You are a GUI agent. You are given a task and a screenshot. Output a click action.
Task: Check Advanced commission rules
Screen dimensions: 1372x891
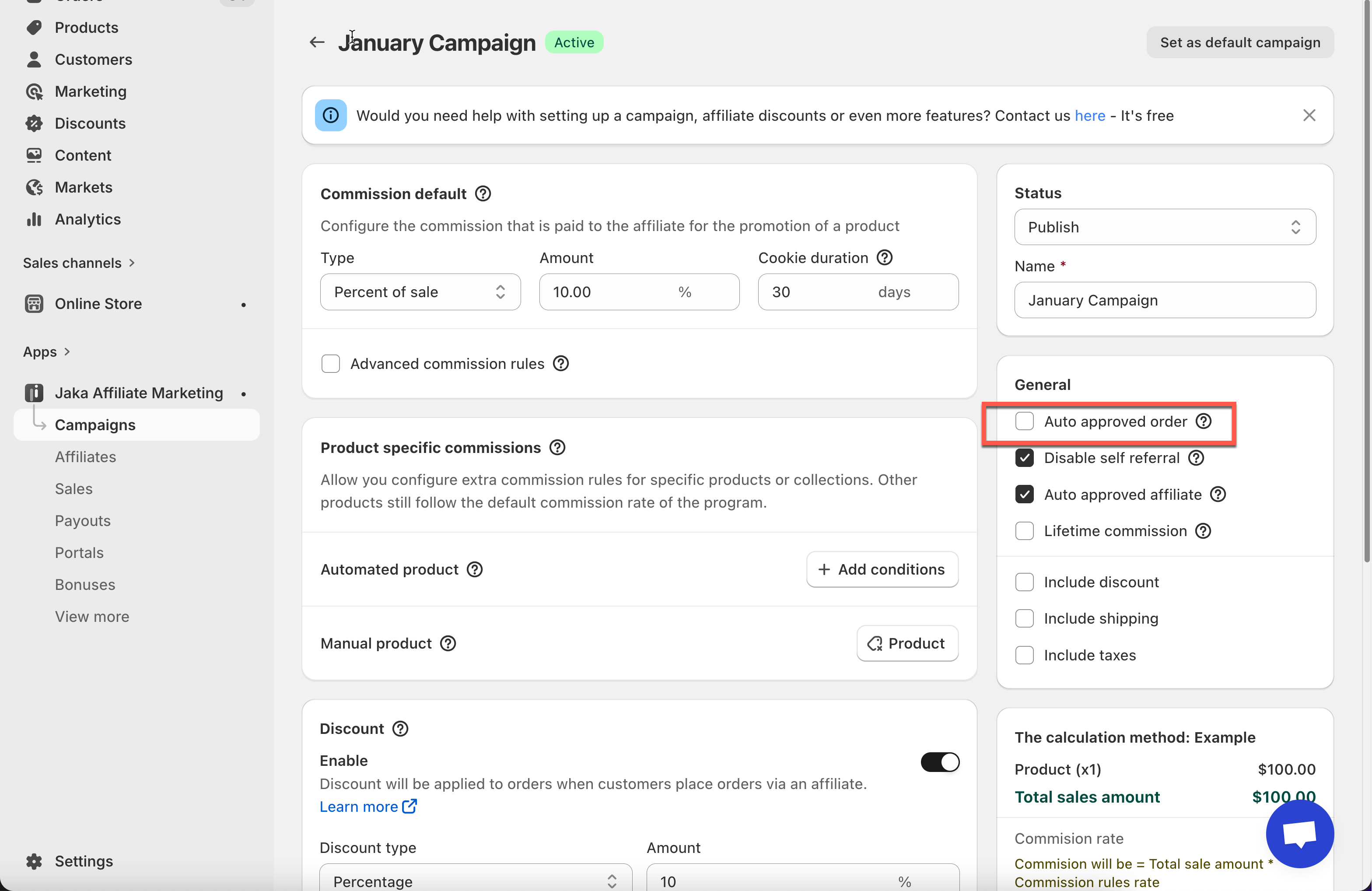click(330, 364)
